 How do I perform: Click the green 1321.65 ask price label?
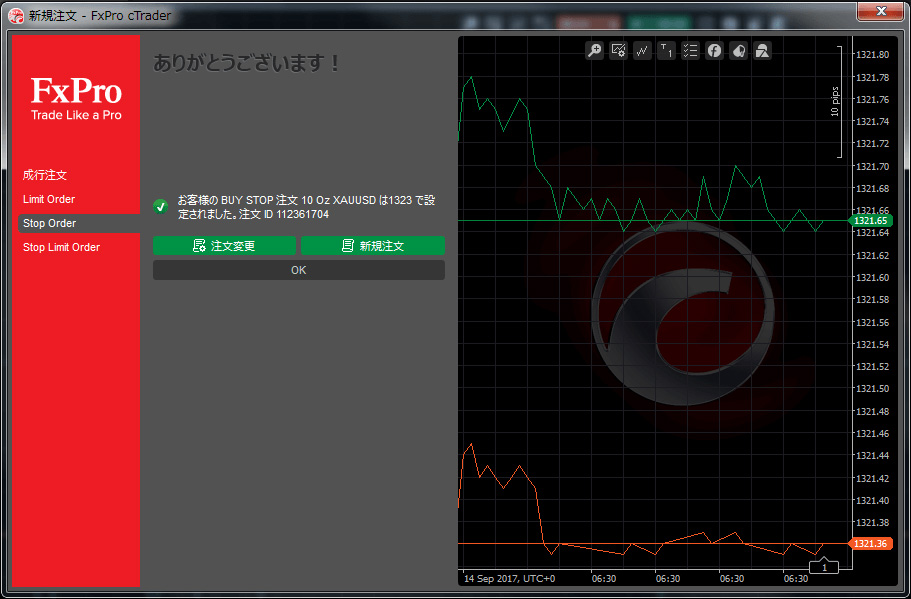(x=870, y=221)
